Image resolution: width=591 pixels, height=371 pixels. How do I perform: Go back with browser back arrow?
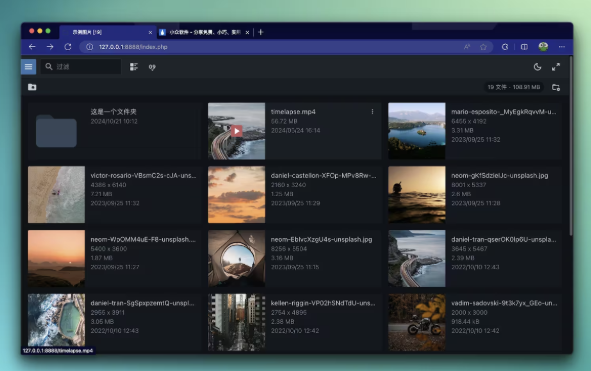click(32, 47)
